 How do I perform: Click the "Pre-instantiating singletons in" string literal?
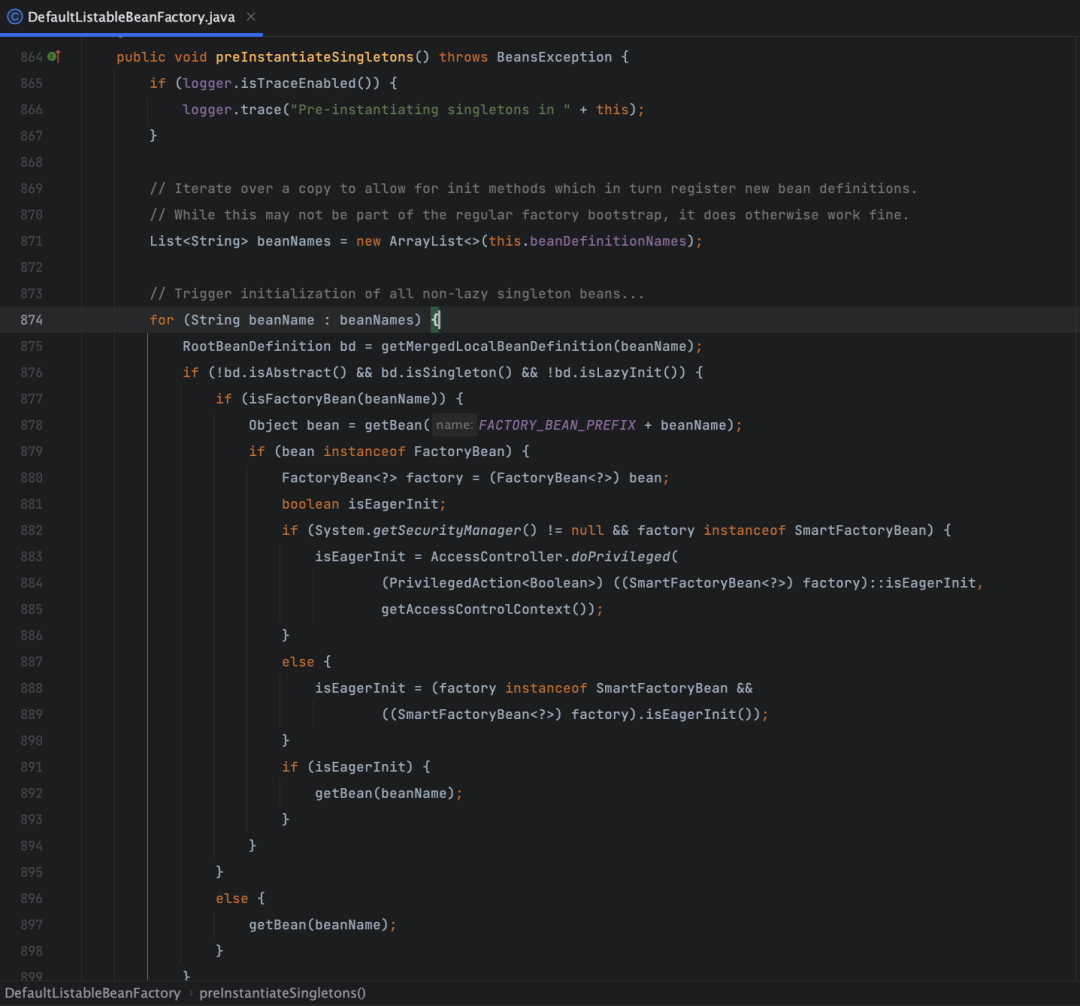(430, 109)
